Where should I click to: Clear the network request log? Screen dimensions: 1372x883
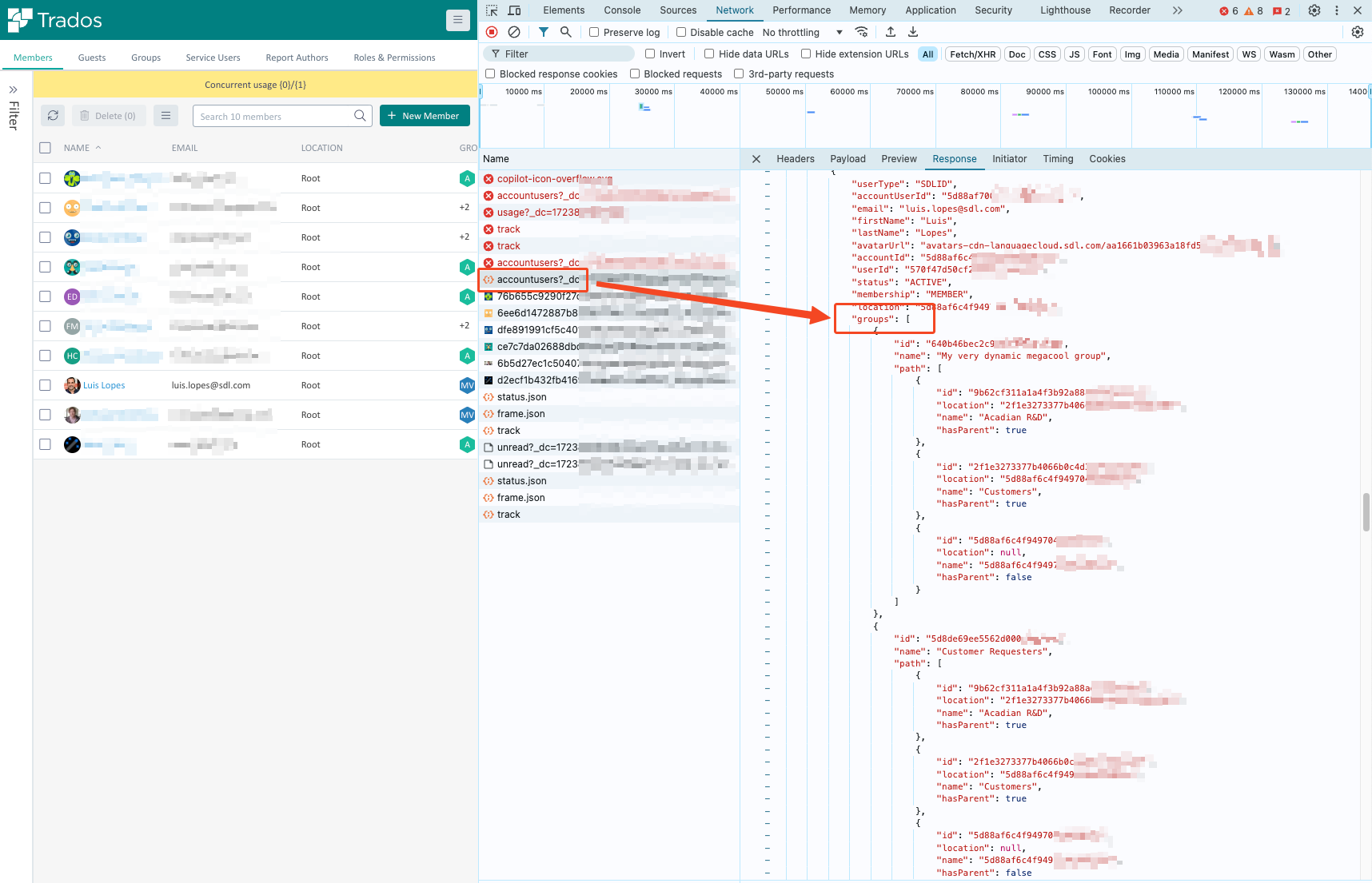514,32
